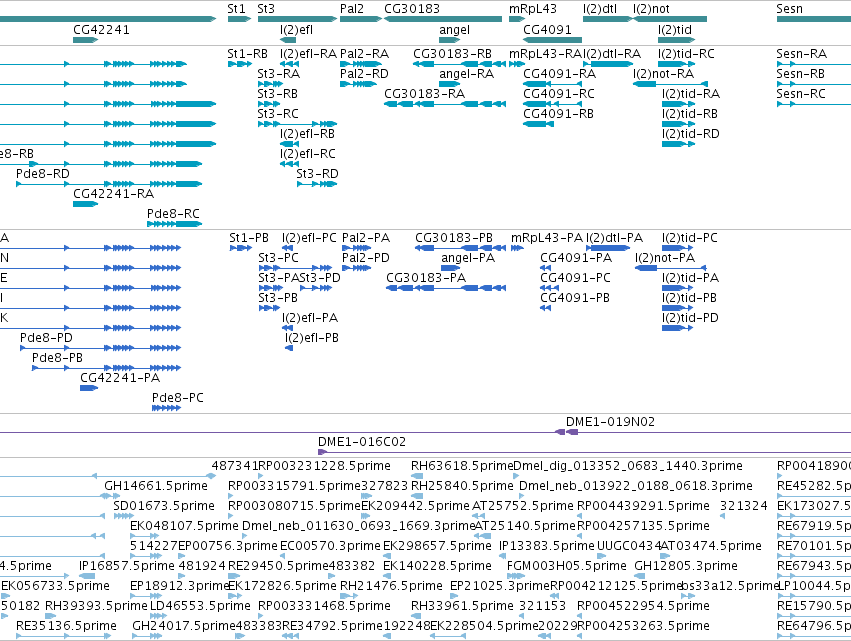This screenshot has width=851, height=641.
Task: Select the l(2)not-RA transcript
Action: point(670,84)
